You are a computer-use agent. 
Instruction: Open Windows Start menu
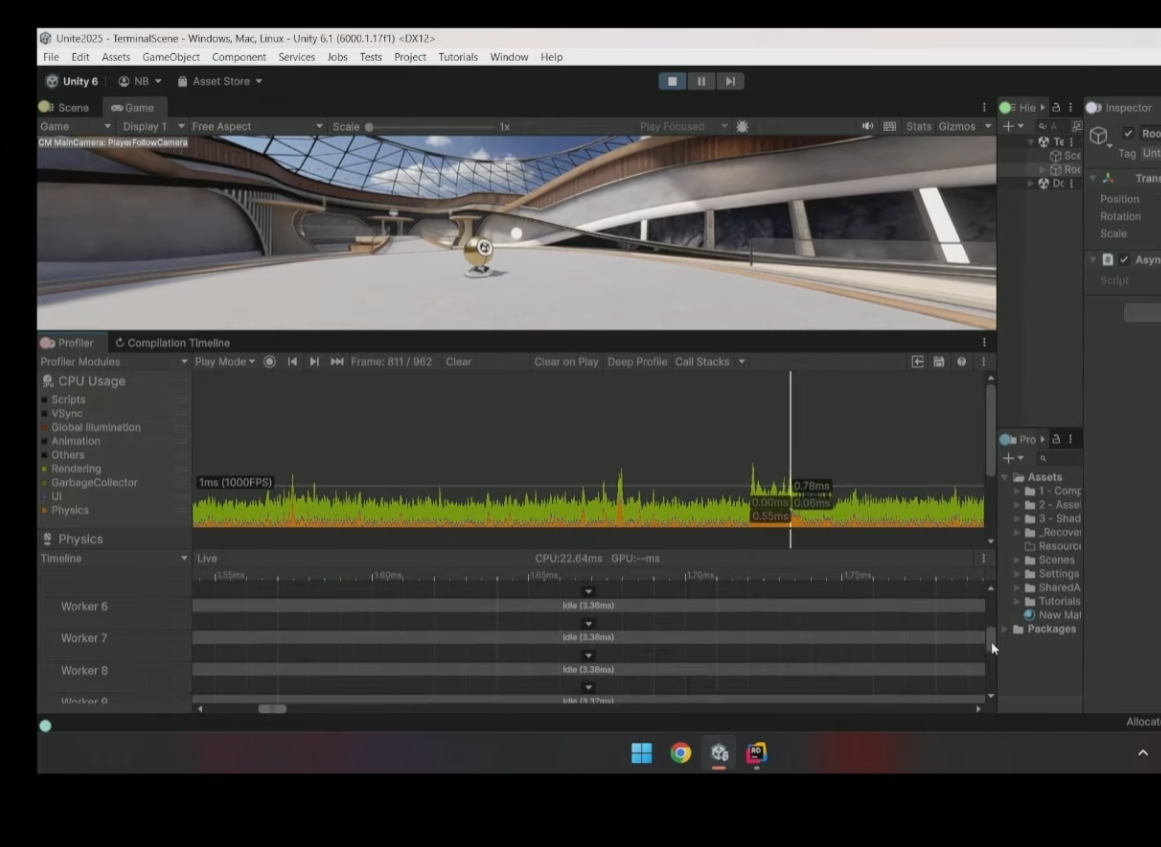(641, 753)
